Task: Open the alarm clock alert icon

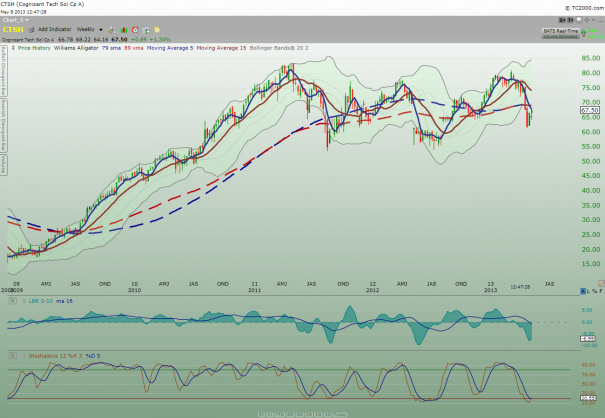Action: [x=135, y=30]
